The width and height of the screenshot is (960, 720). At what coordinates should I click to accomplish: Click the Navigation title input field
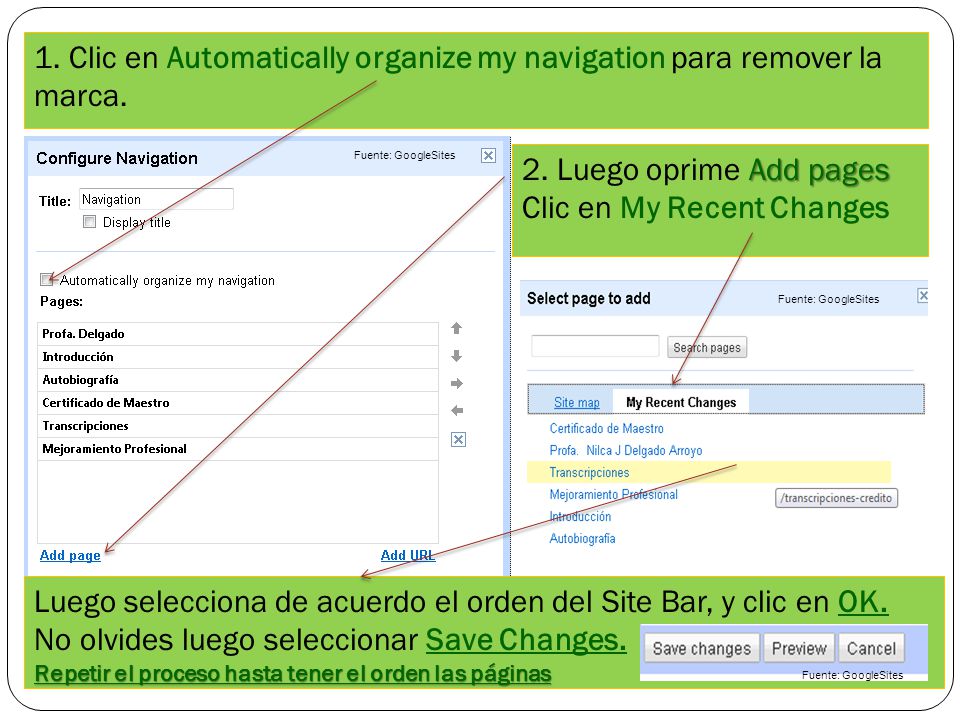(x=156, y=199)
